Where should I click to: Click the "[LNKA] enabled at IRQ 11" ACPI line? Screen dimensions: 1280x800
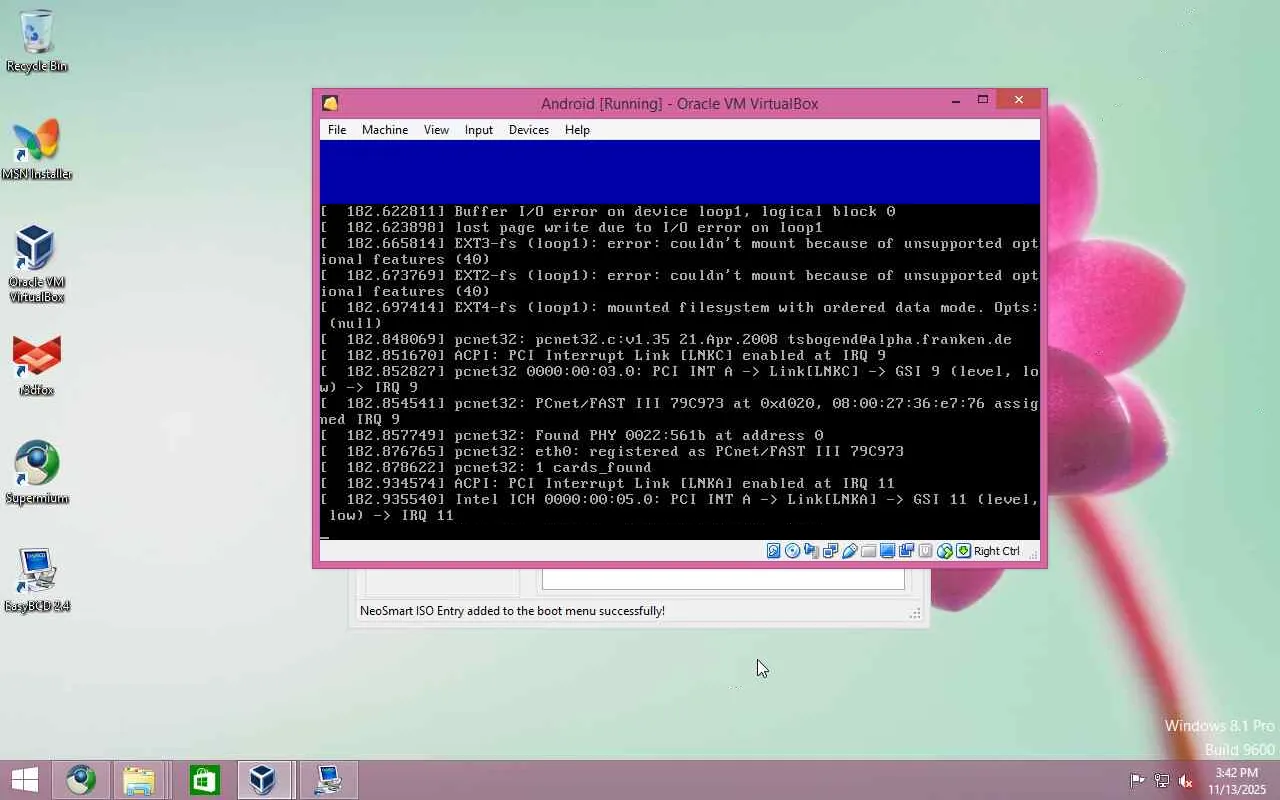tap(608, 484)
